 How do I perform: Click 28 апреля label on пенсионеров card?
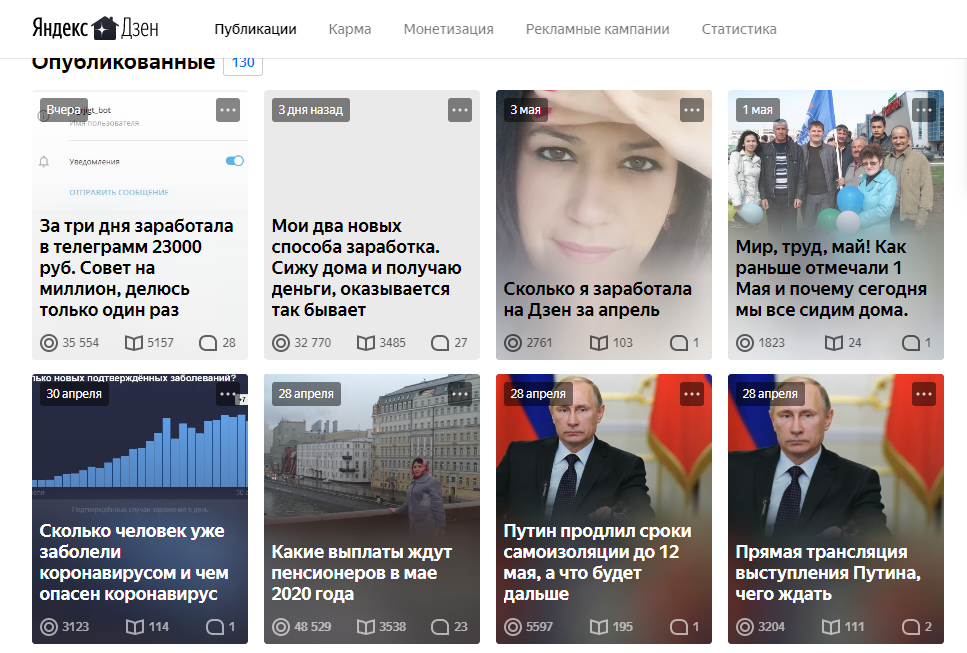click(x=306, y=393)
